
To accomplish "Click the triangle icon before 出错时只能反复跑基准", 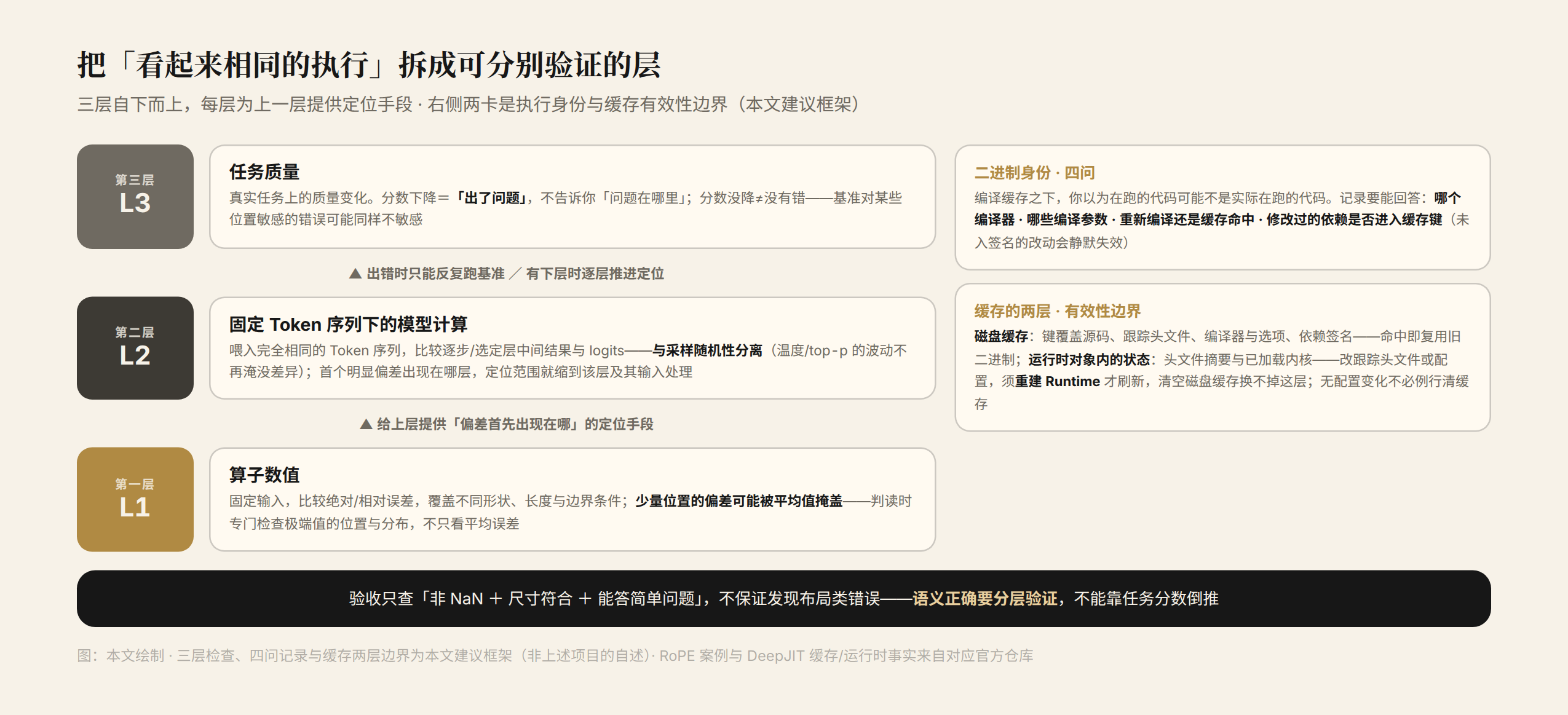I will [355, 274].
